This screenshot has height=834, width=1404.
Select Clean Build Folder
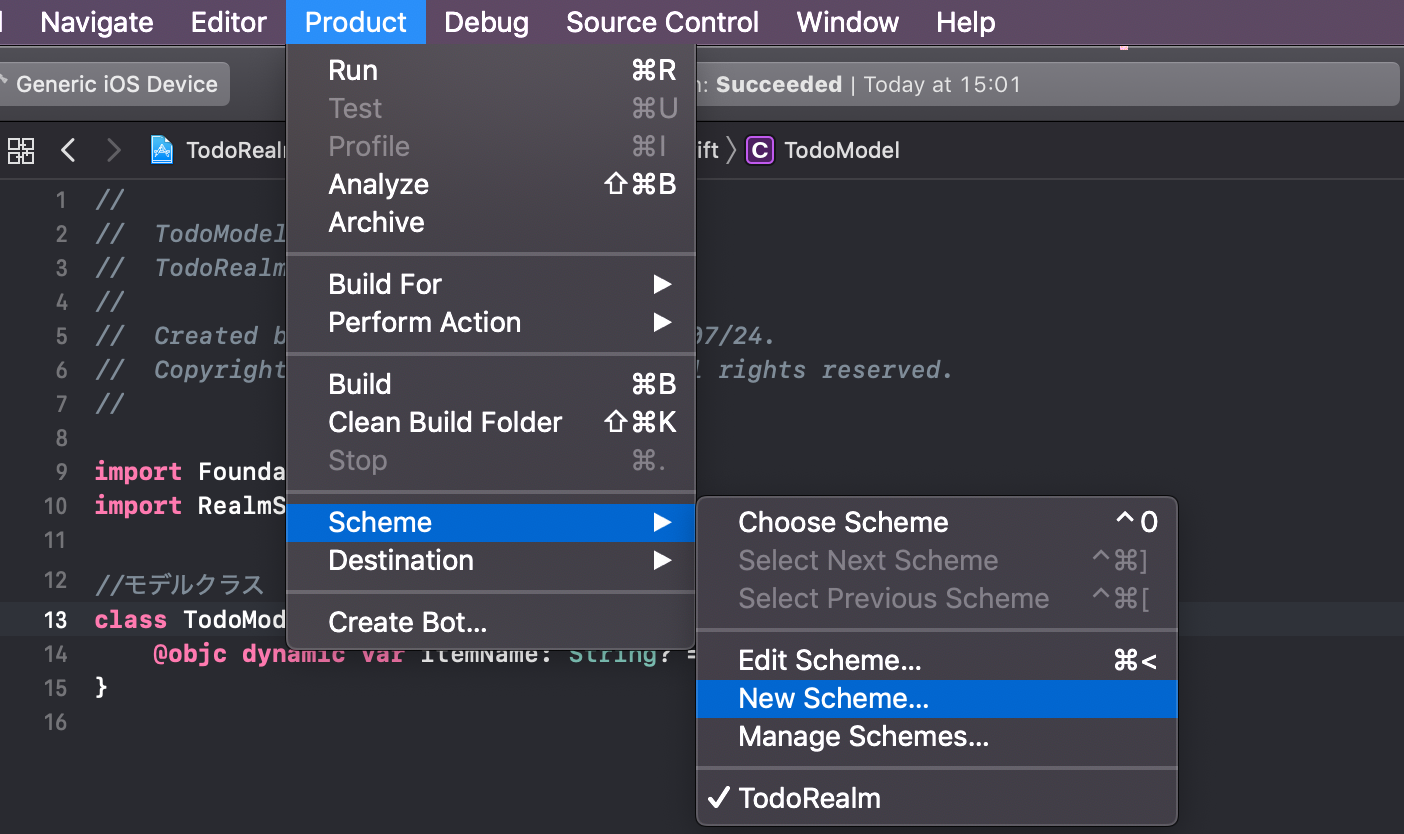point(445,422)
